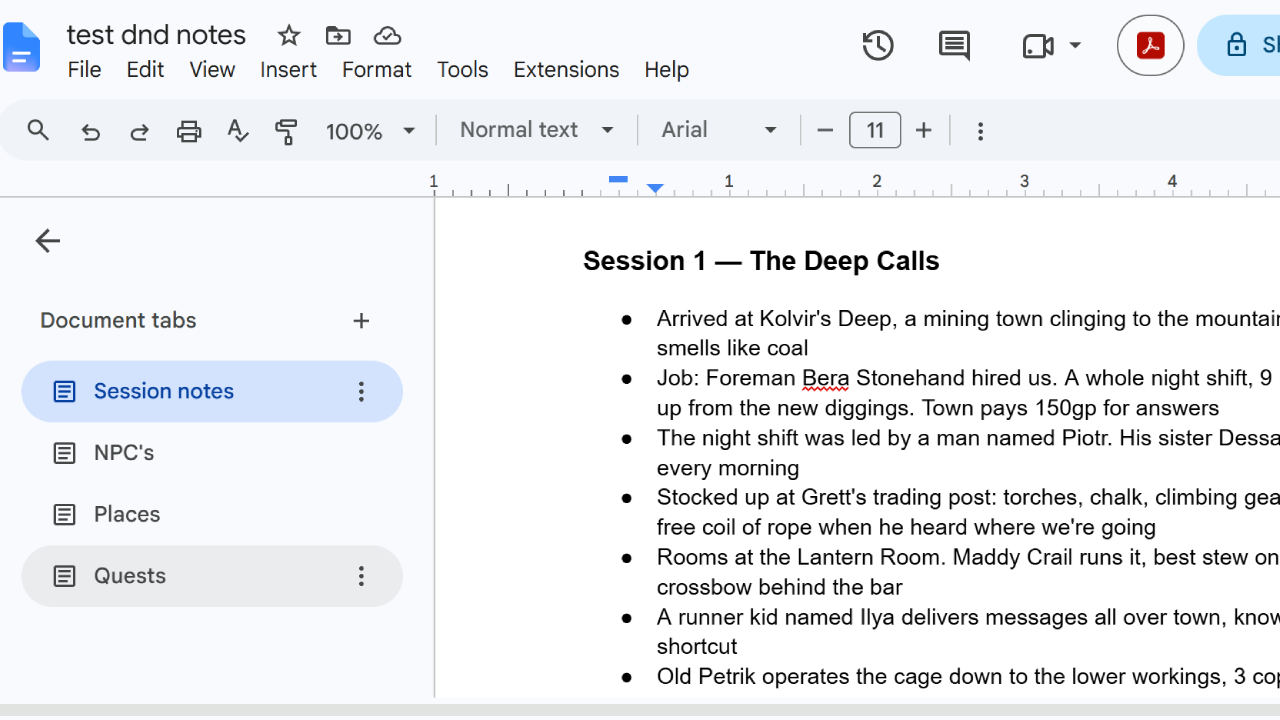The width and height of the screenshot is (1280, 720).
Task: Open the Normal text style dropdown
Action: click(537, 130)
